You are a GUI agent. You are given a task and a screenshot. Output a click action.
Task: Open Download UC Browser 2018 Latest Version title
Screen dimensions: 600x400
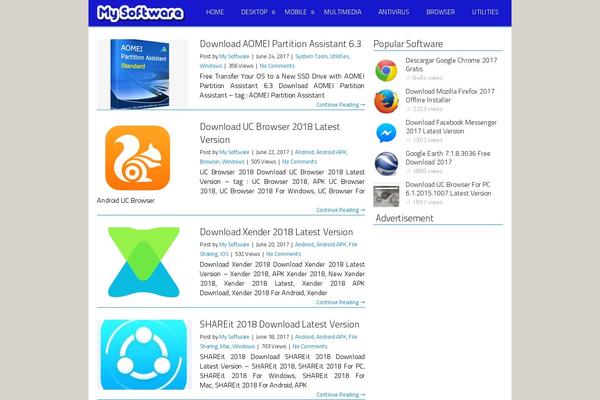(x=269, y=133)
